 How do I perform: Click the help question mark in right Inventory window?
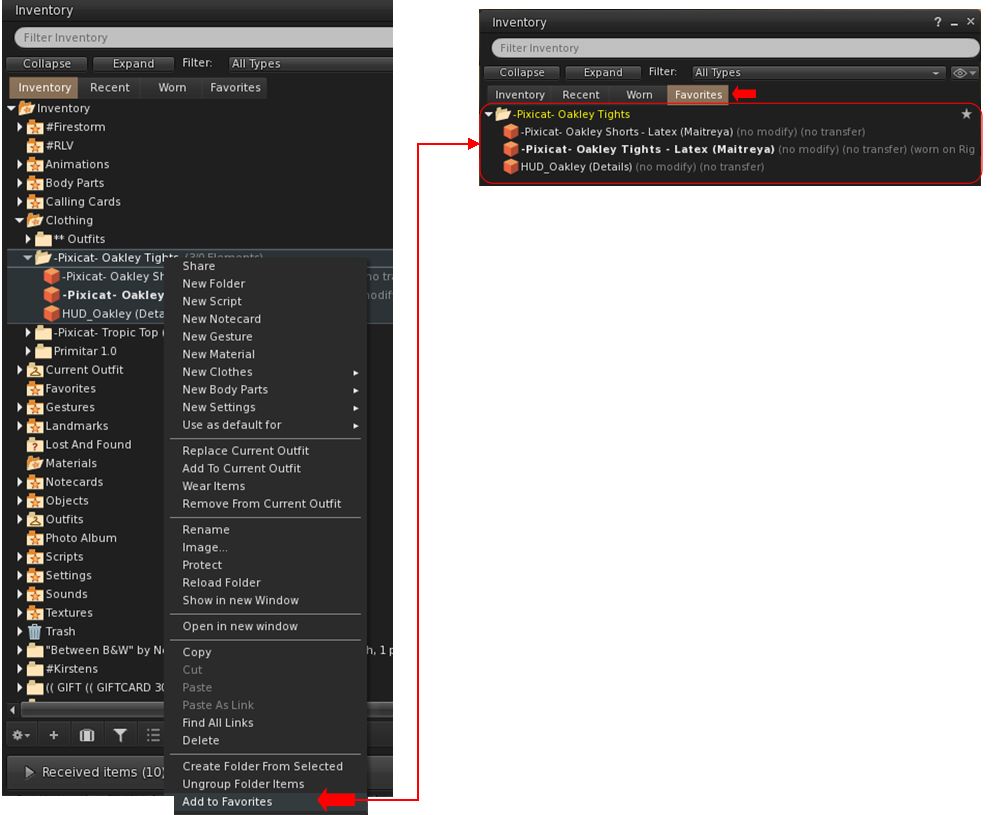click(938, 22)
